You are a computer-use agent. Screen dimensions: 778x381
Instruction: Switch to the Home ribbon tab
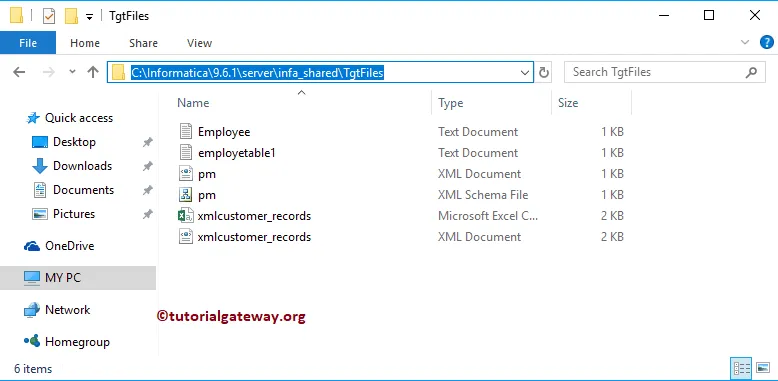coord(85,43)
